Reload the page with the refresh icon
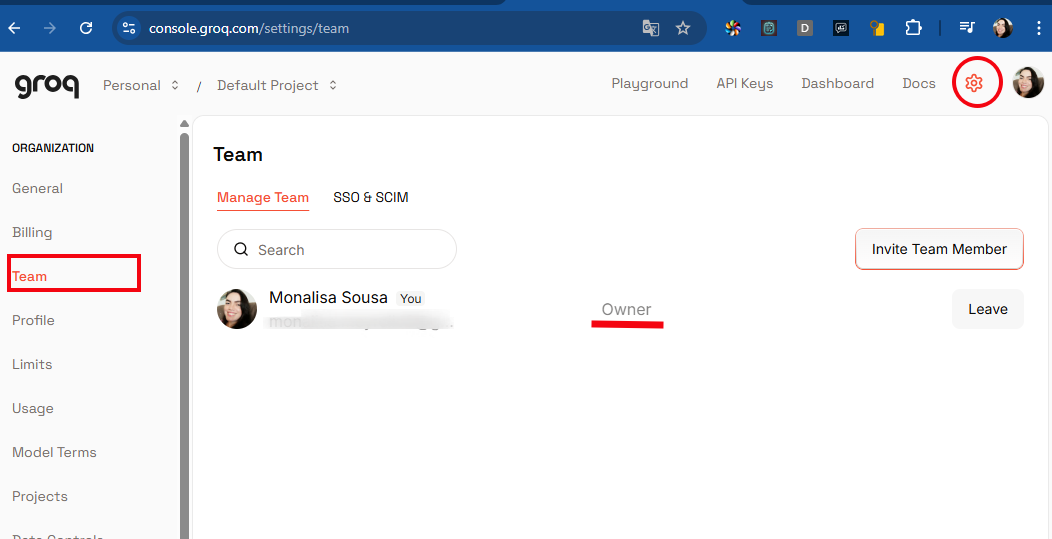 tap(86, 28)
